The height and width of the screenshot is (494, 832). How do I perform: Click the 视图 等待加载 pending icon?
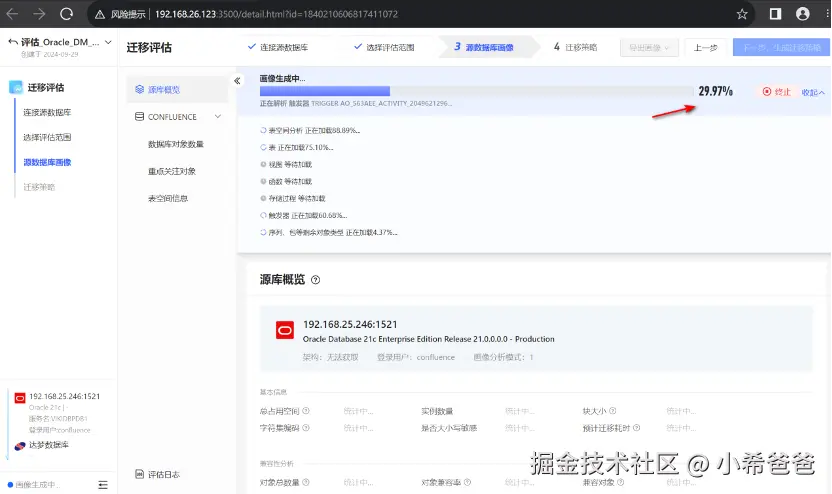pos(263,164)
